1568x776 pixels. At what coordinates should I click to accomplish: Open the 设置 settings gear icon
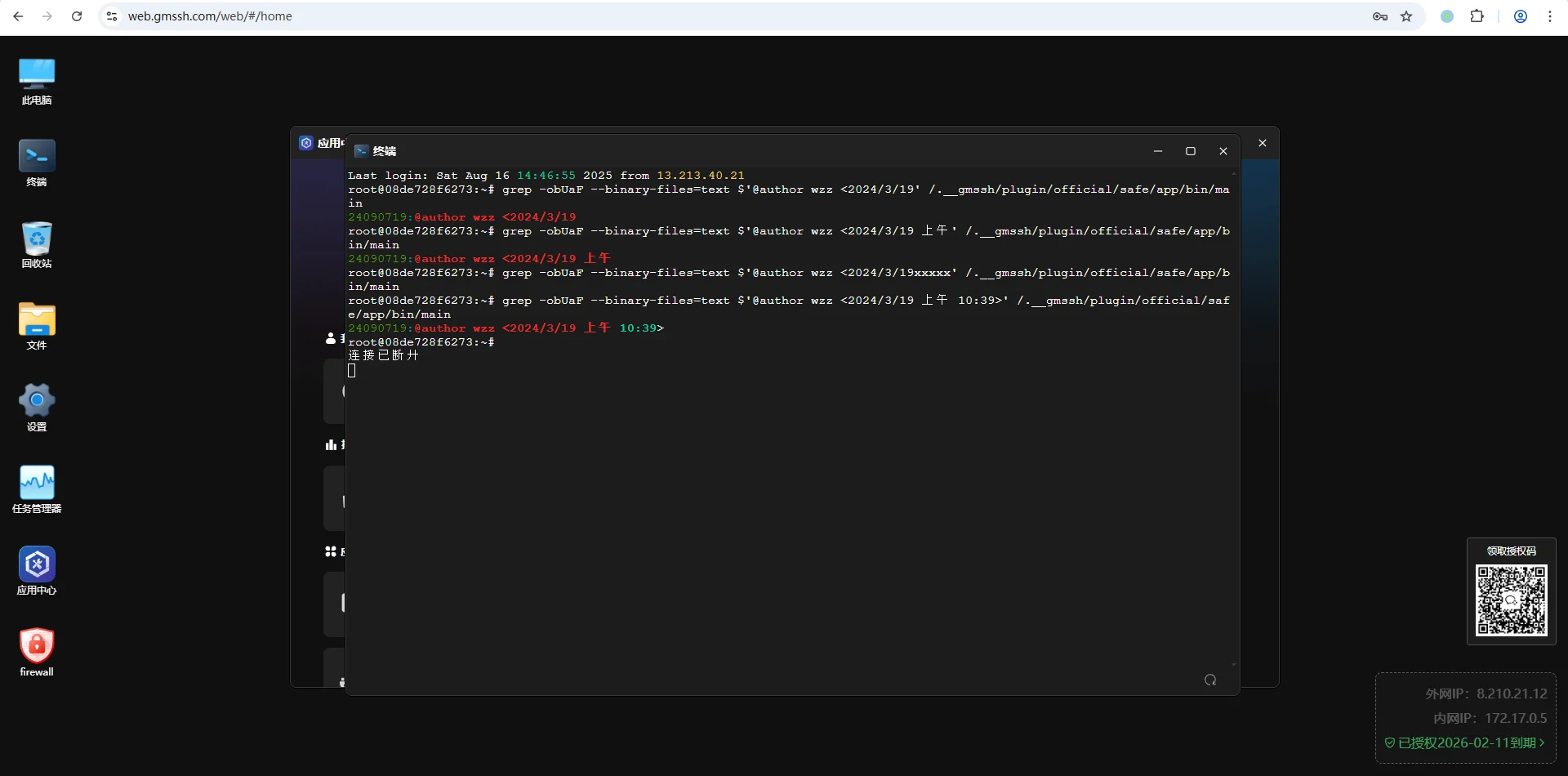point(37,400)
